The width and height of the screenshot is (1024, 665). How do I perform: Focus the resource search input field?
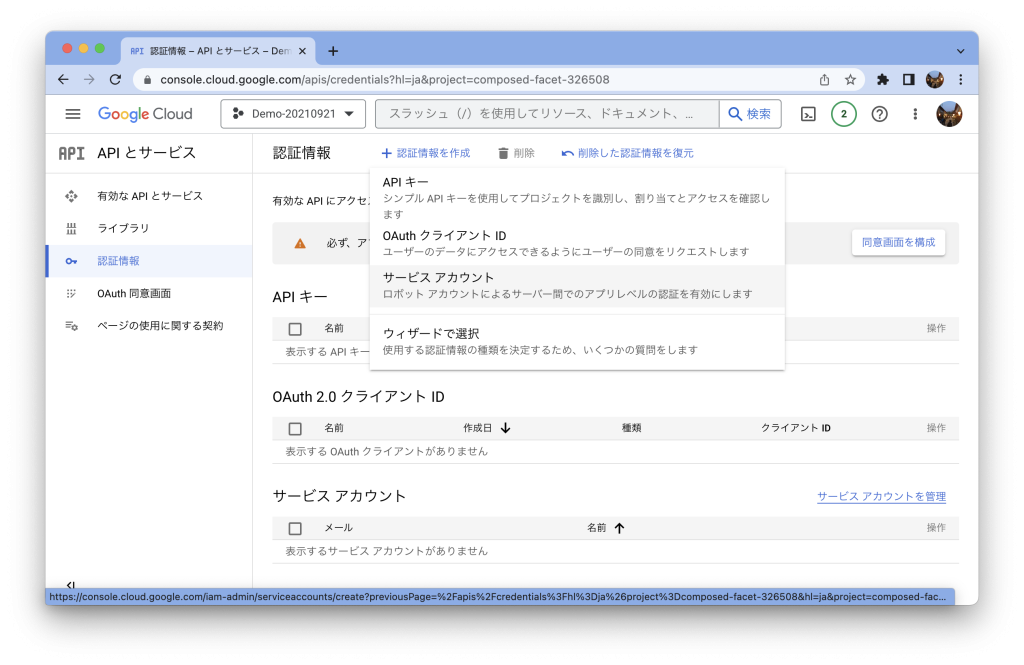pyautogui.click(x=547, y=114)
